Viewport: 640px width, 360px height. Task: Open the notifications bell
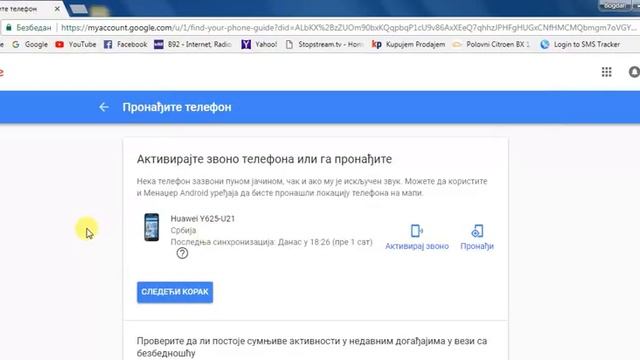(x=634, y=72)
